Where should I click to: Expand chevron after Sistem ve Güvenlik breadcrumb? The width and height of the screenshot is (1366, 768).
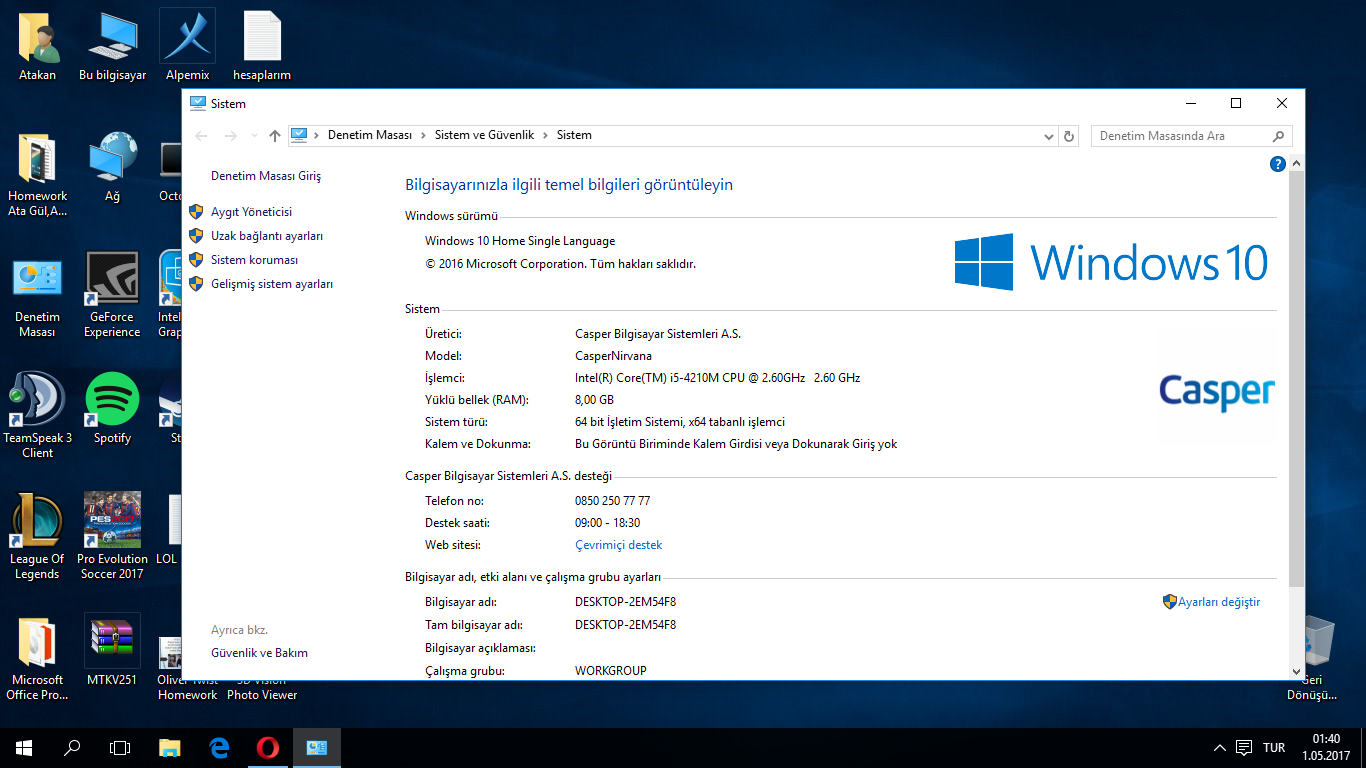tap(545, 135)
